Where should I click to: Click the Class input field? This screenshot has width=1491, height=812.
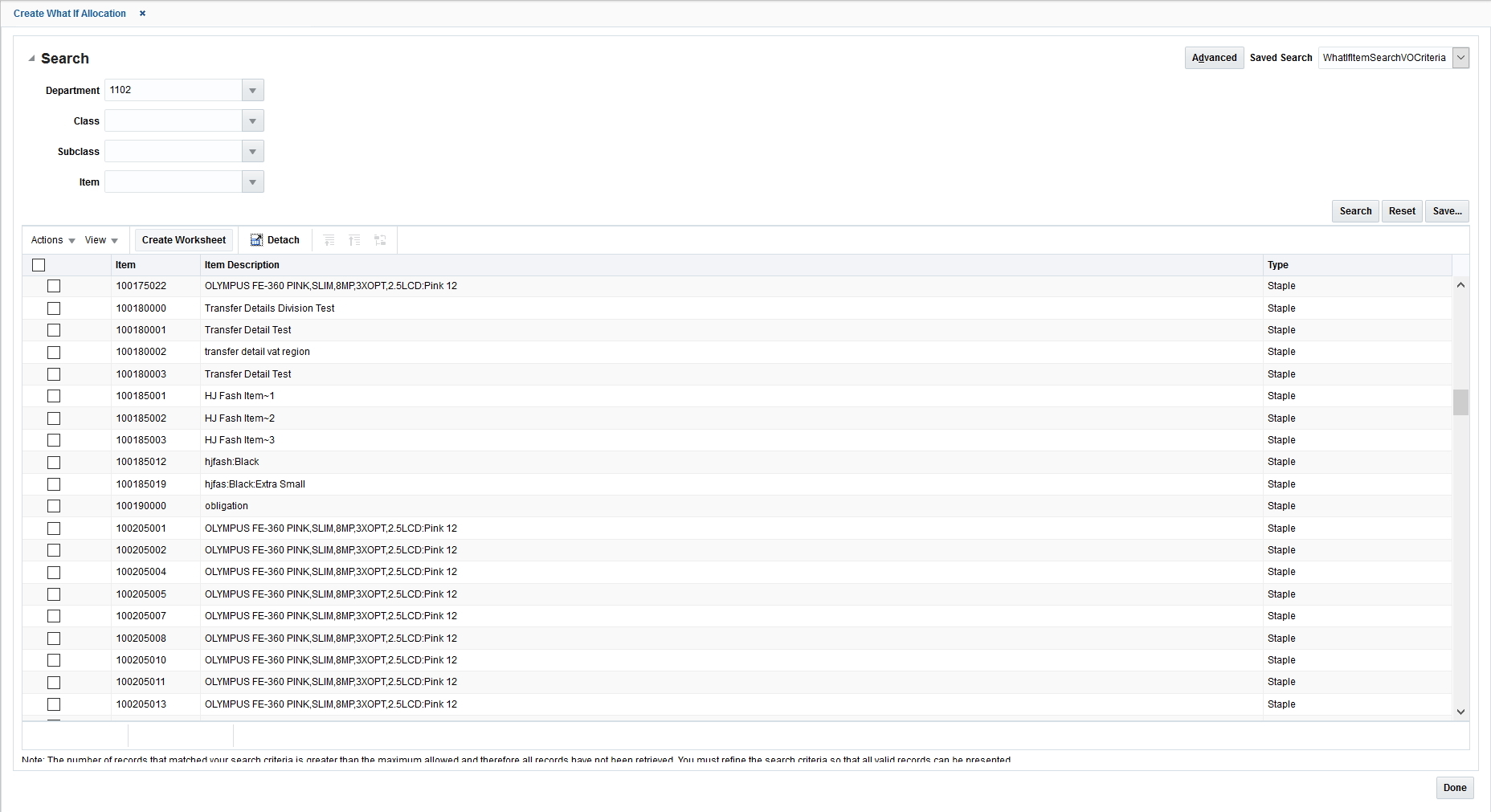point(174,120)
